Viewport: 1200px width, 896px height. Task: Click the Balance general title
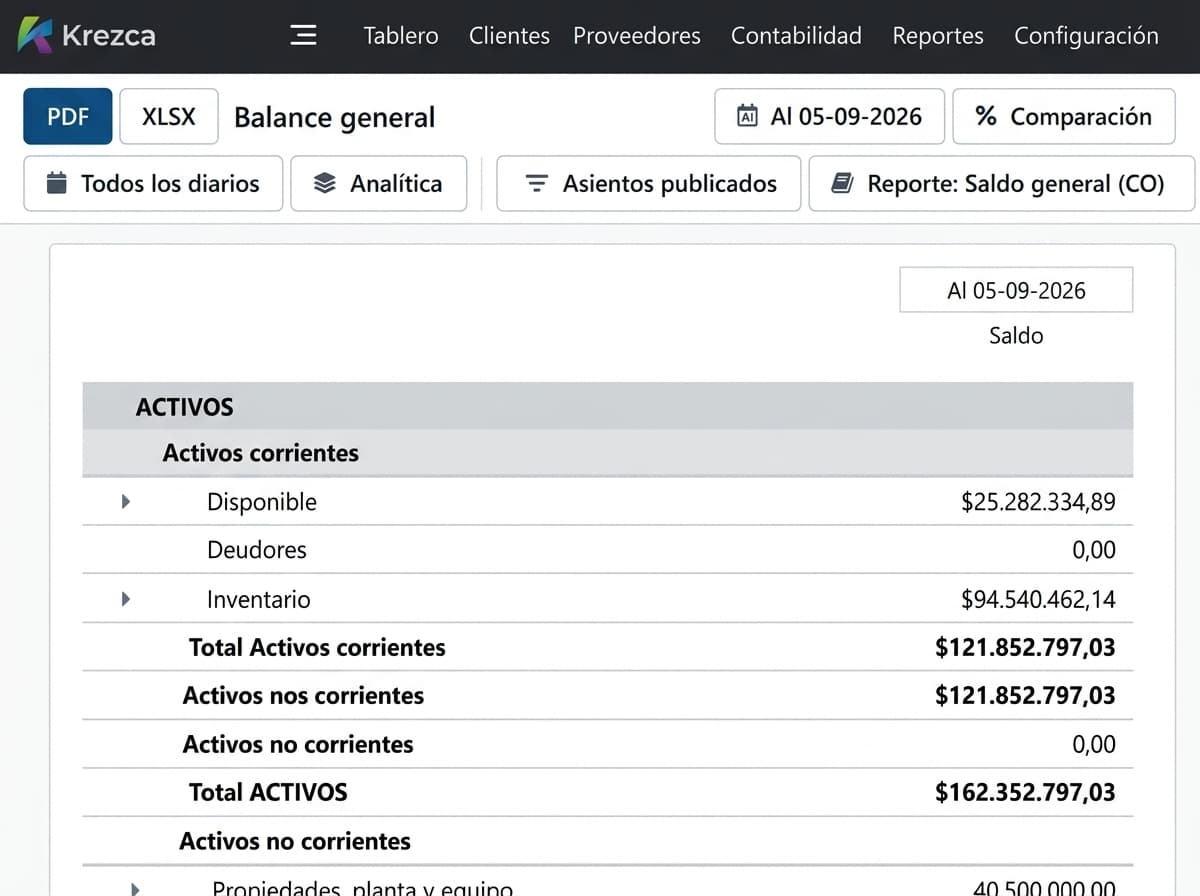pos(335,118)
